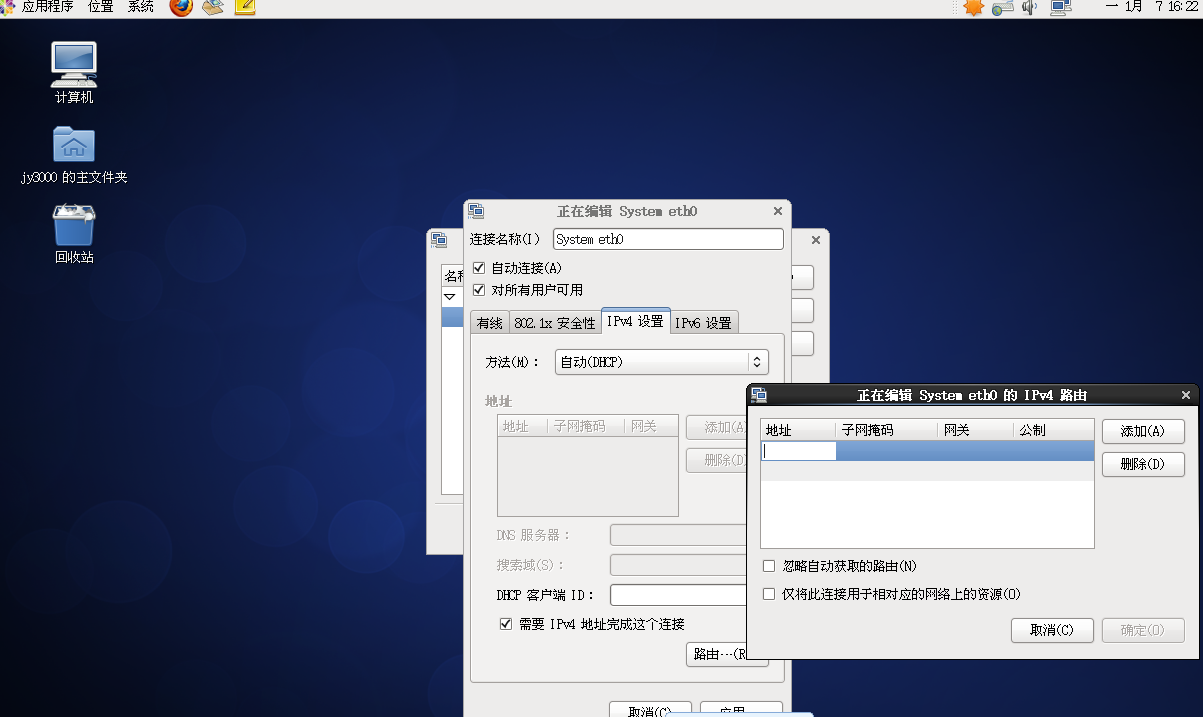
Task: Launch Firefox from the top panel
Action: point(181,7)
